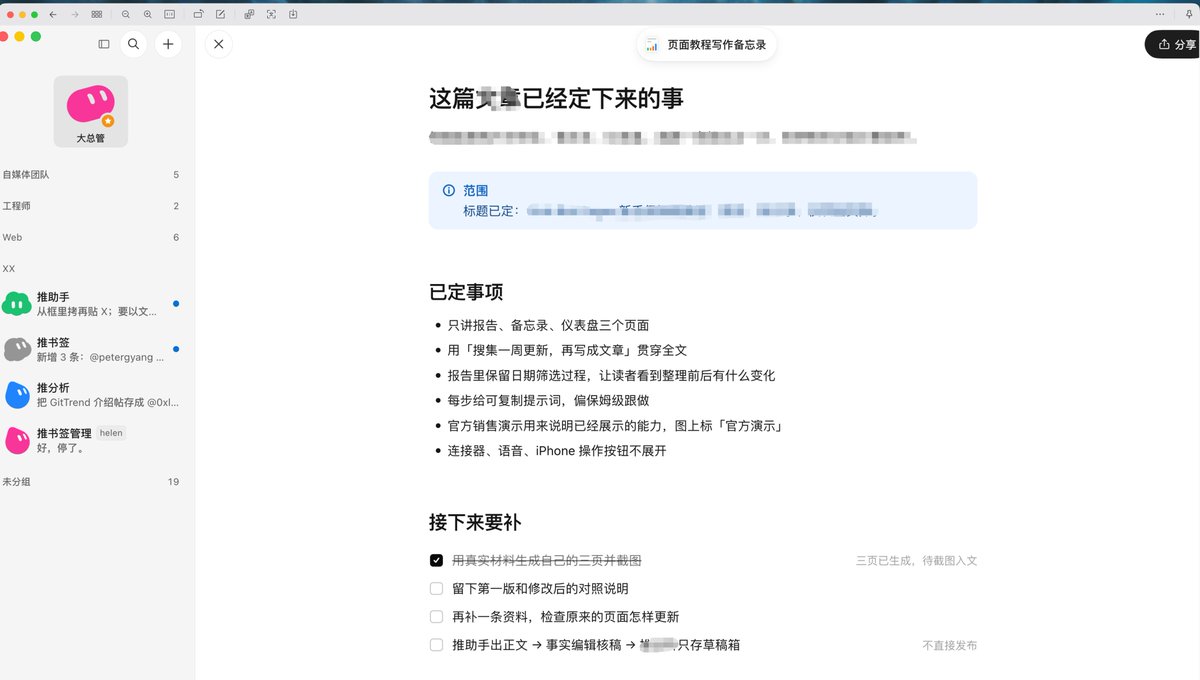Click the bullet 连接器、语音、iPhone 操作按钮不展开
Screen dimensions: 1200x680
[x=557, y=451]
